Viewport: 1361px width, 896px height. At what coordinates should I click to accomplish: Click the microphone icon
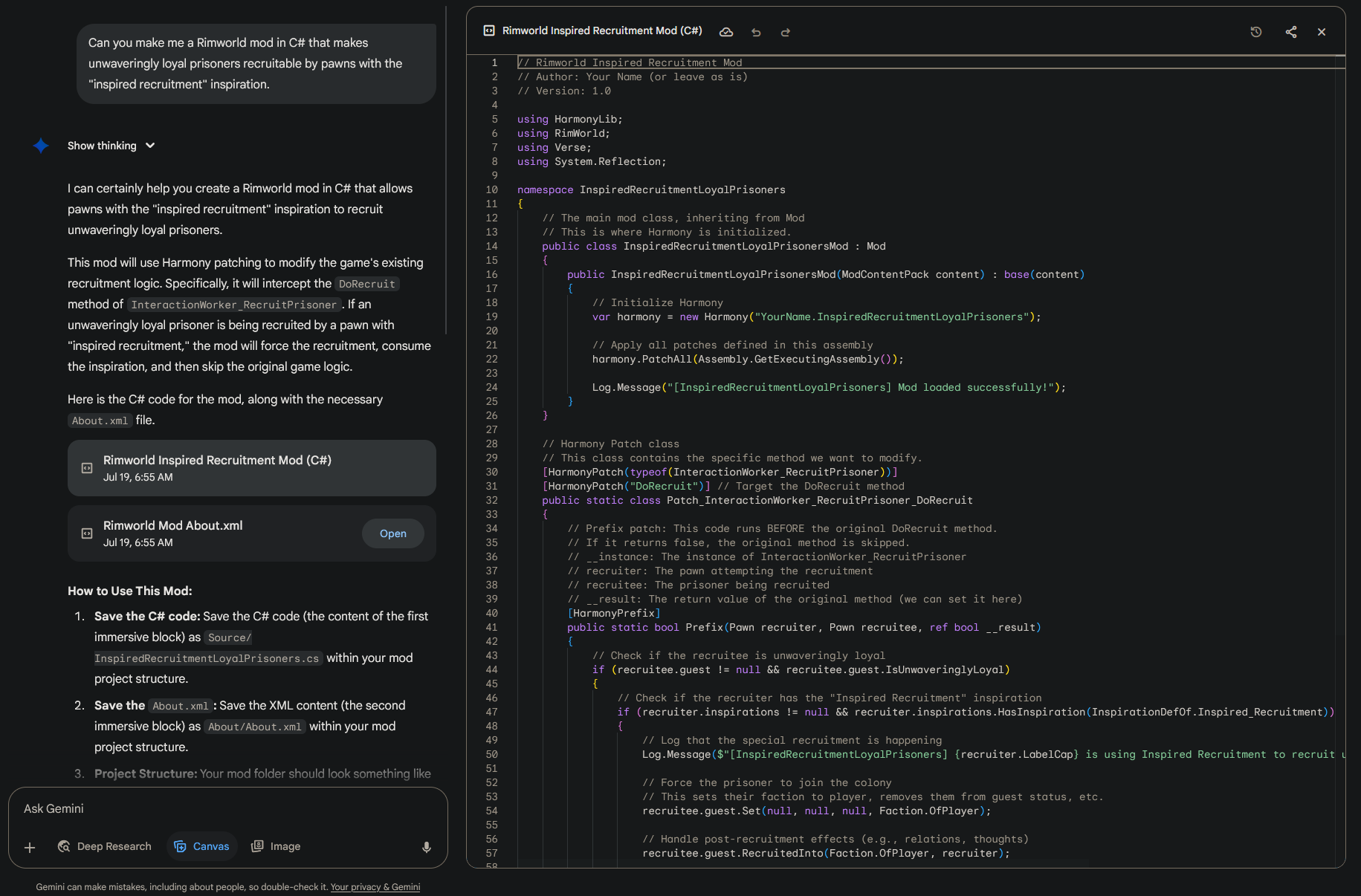pyautogui.click(x=427, y=847)
